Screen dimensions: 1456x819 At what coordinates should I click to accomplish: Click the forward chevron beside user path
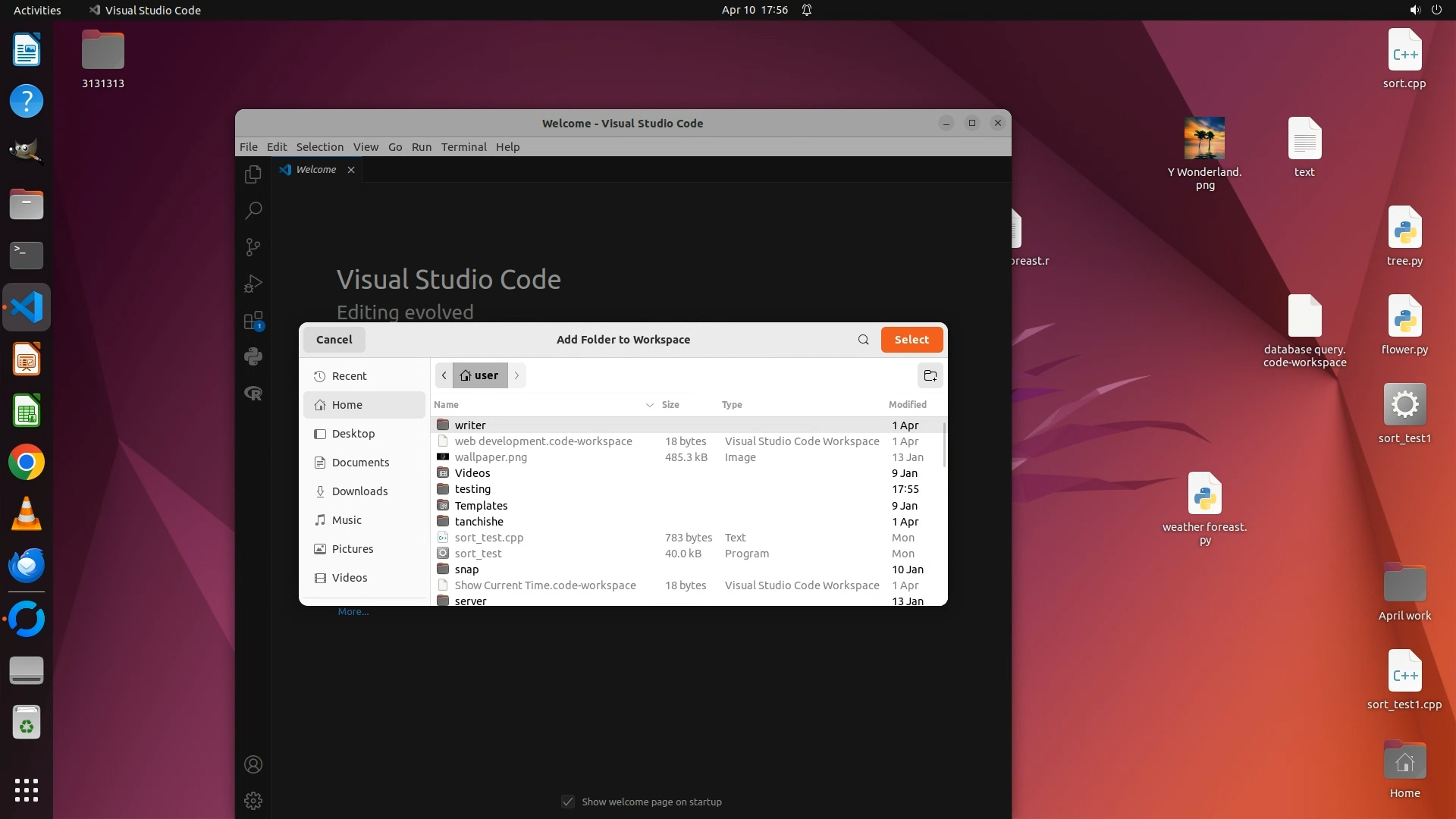[x=517, y=375]
